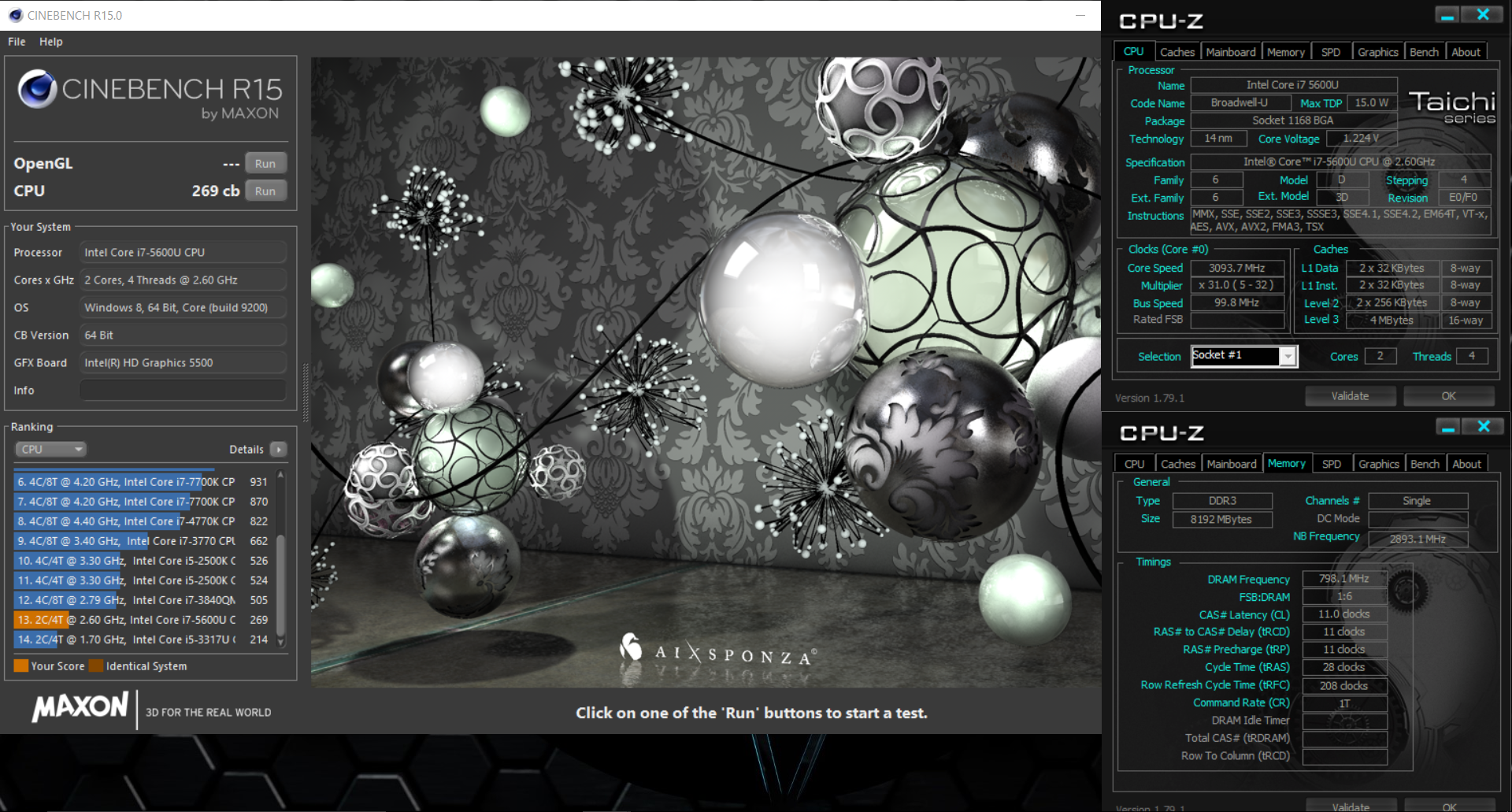
Task: Click Validate in bottom CPU-Z window
Action: tap(1351, 806)
